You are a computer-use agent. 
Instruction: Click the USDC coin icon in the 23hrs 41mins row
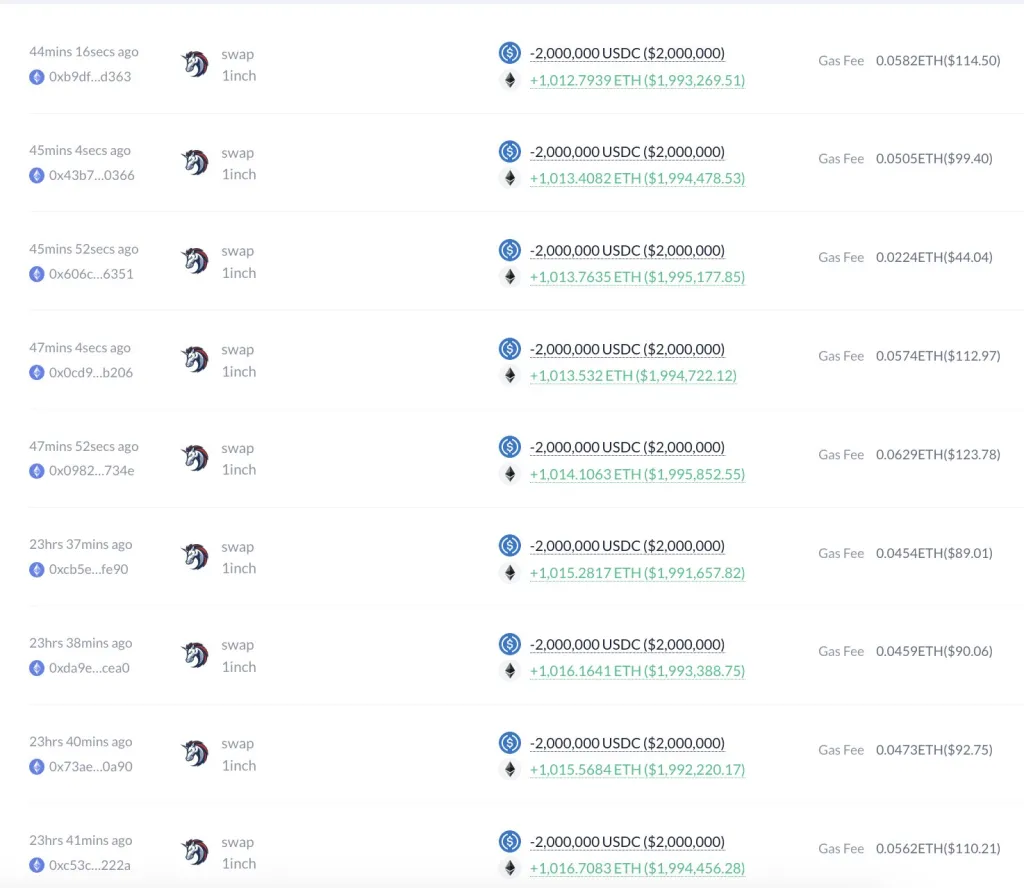tap(510, 842)
